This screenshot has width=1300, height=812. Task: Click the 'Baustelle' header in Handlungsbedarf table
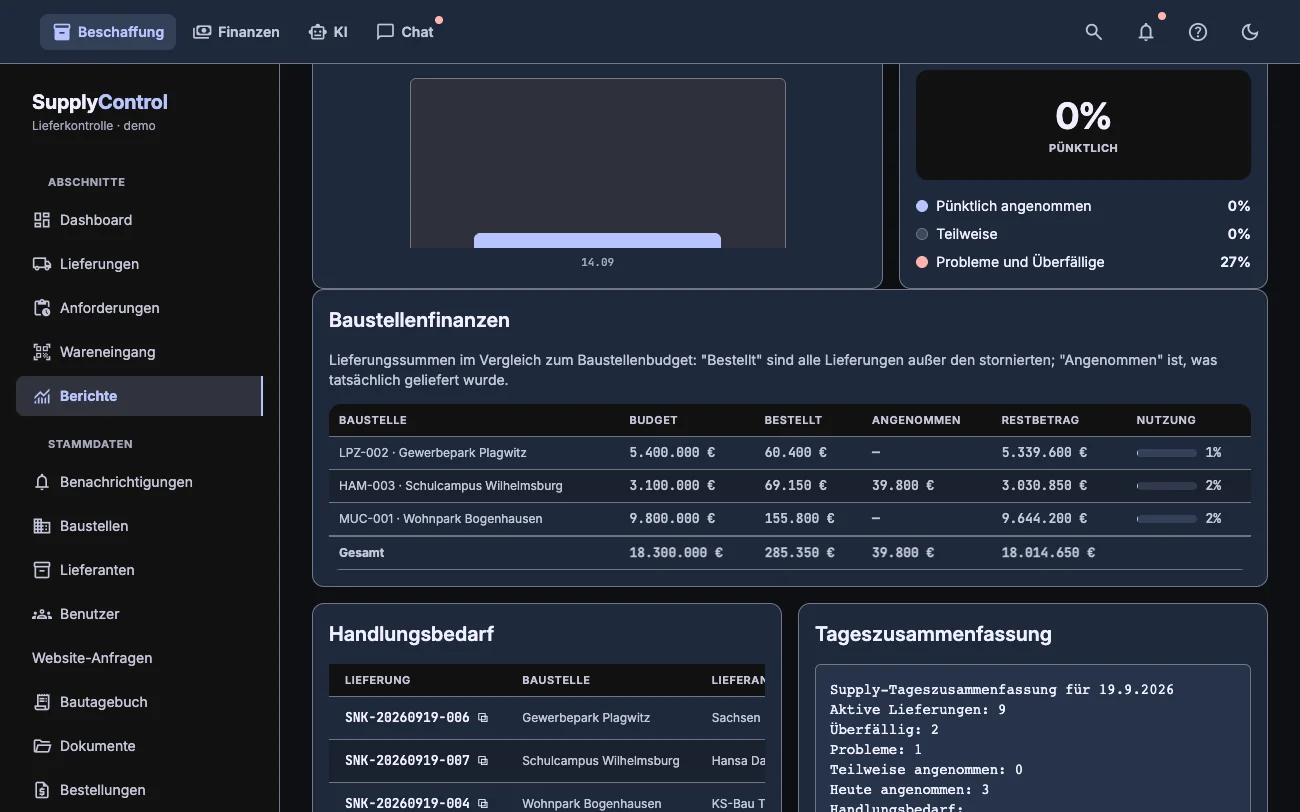(556, 680)
